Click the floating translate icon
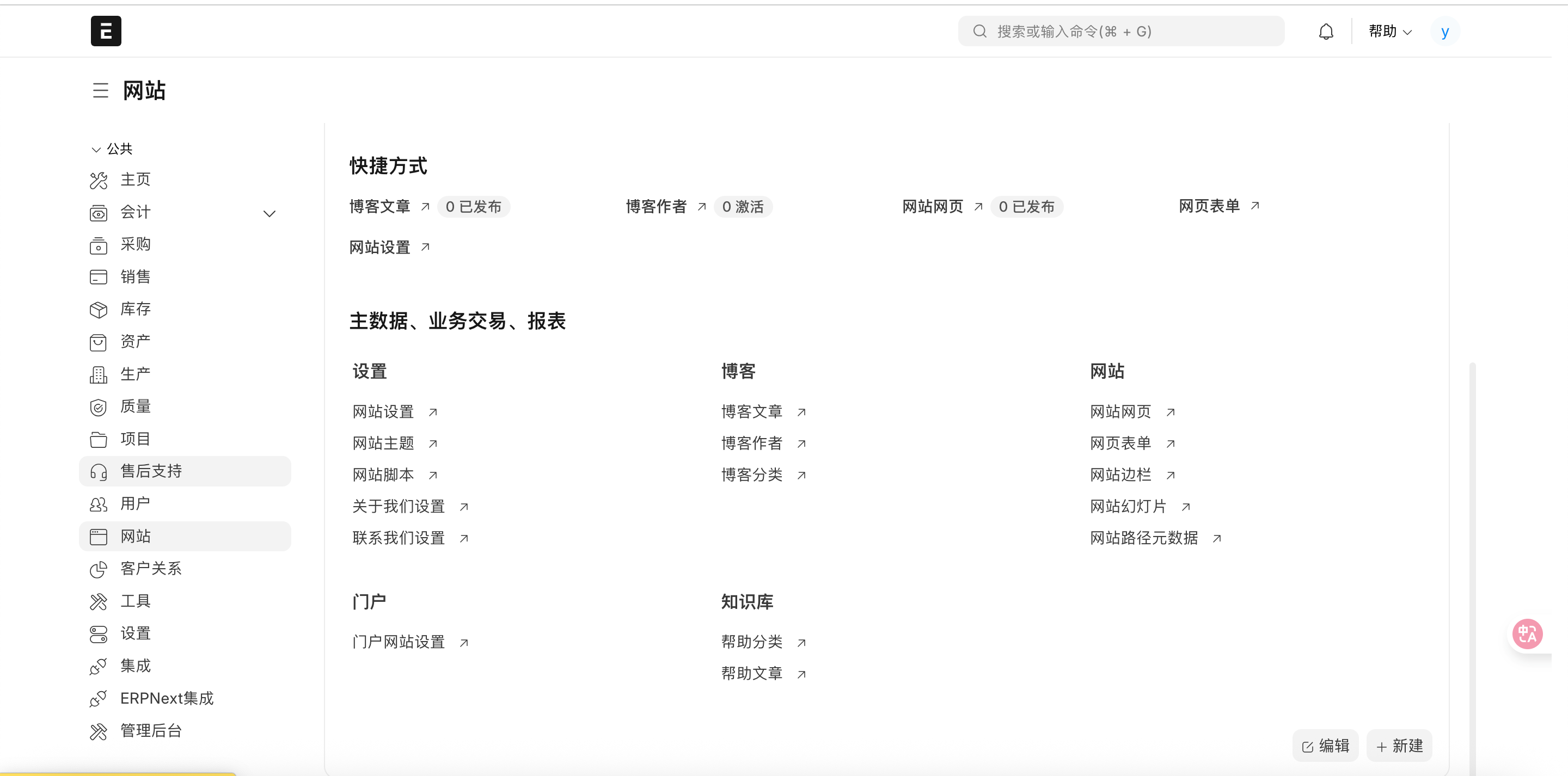Screen dimensions: 1568x776 click(x=1527, y=634)
